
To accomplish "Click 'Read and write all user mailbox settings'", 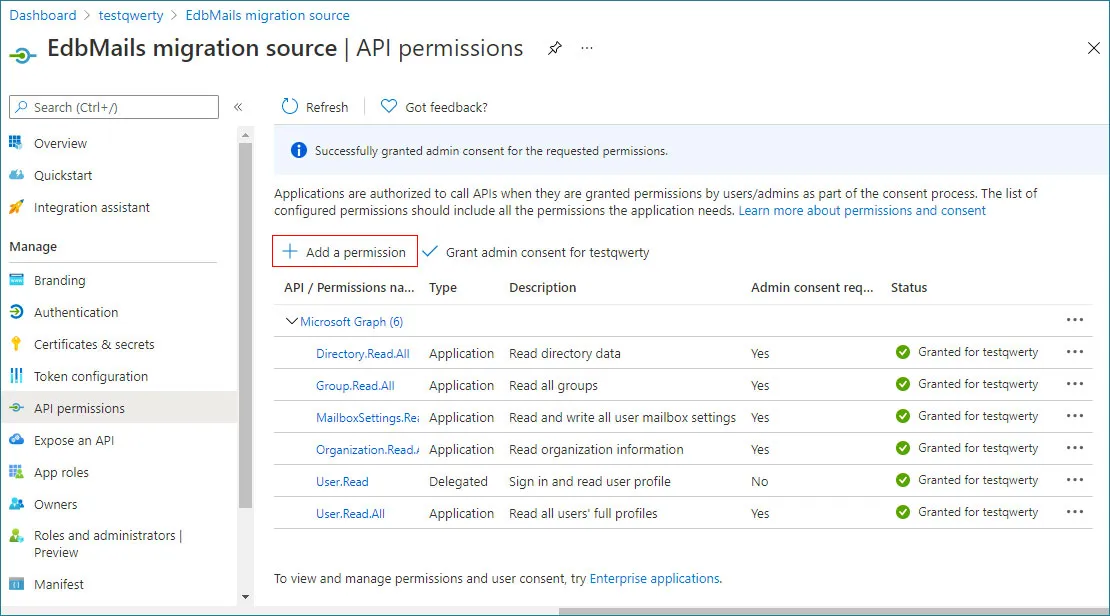I will [622, 417].
